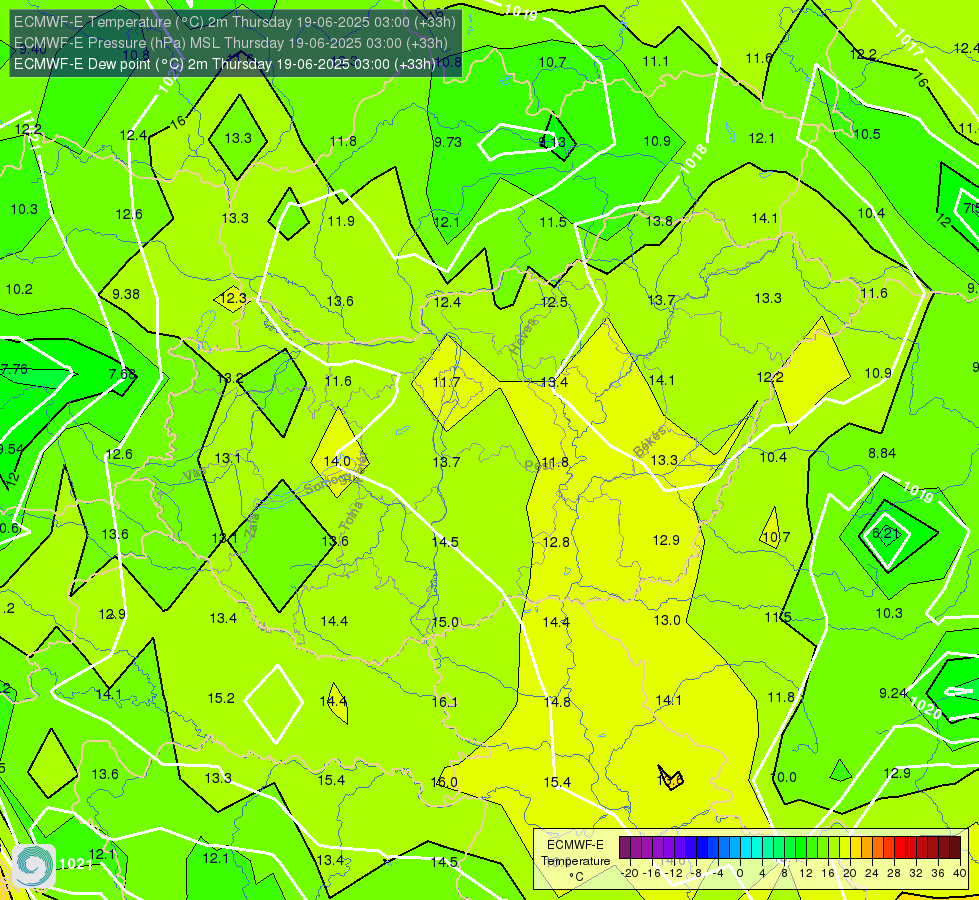Click the ECMWF-E Temperature °C legend title
This screenshot has height=900, width=979.
tap(575, 861)
